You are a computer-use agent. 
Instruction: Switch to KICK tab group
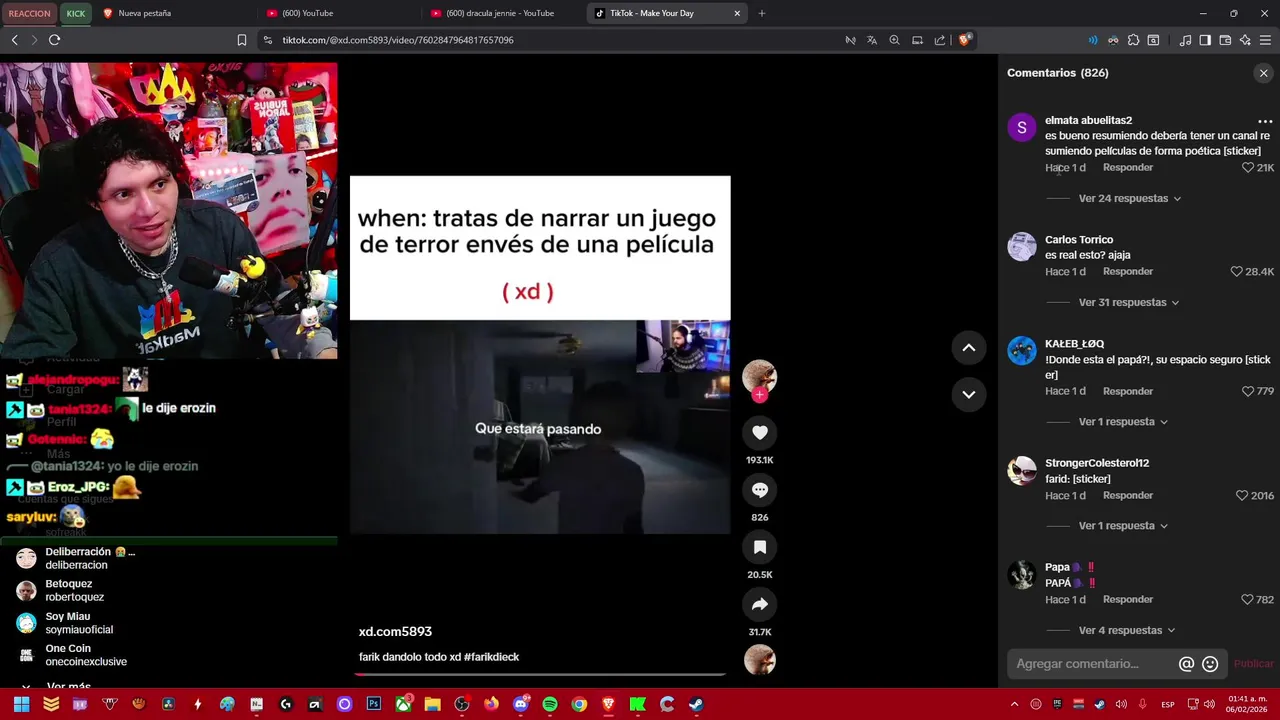(x=76, y=13)
